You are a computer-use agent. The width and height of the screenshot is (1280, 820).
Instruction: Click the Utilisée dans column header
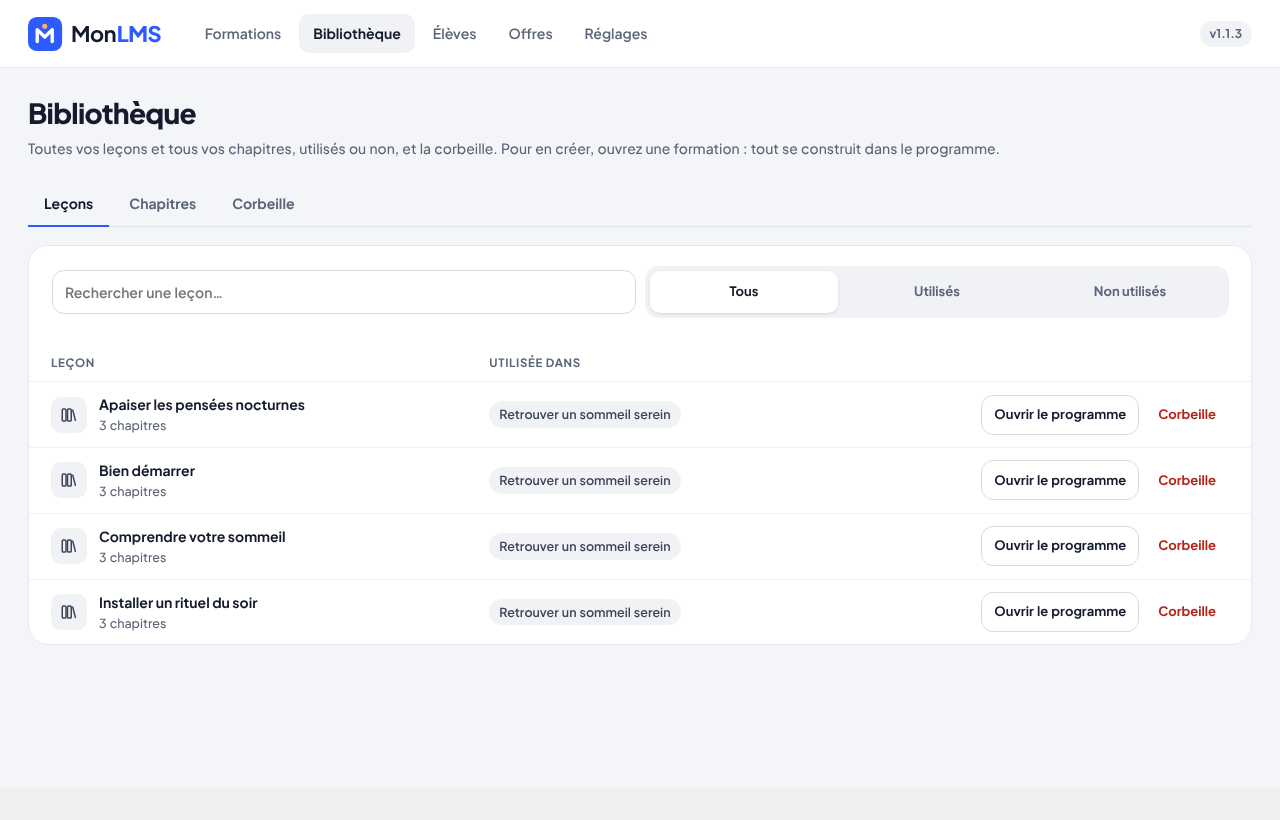(535, 363)
